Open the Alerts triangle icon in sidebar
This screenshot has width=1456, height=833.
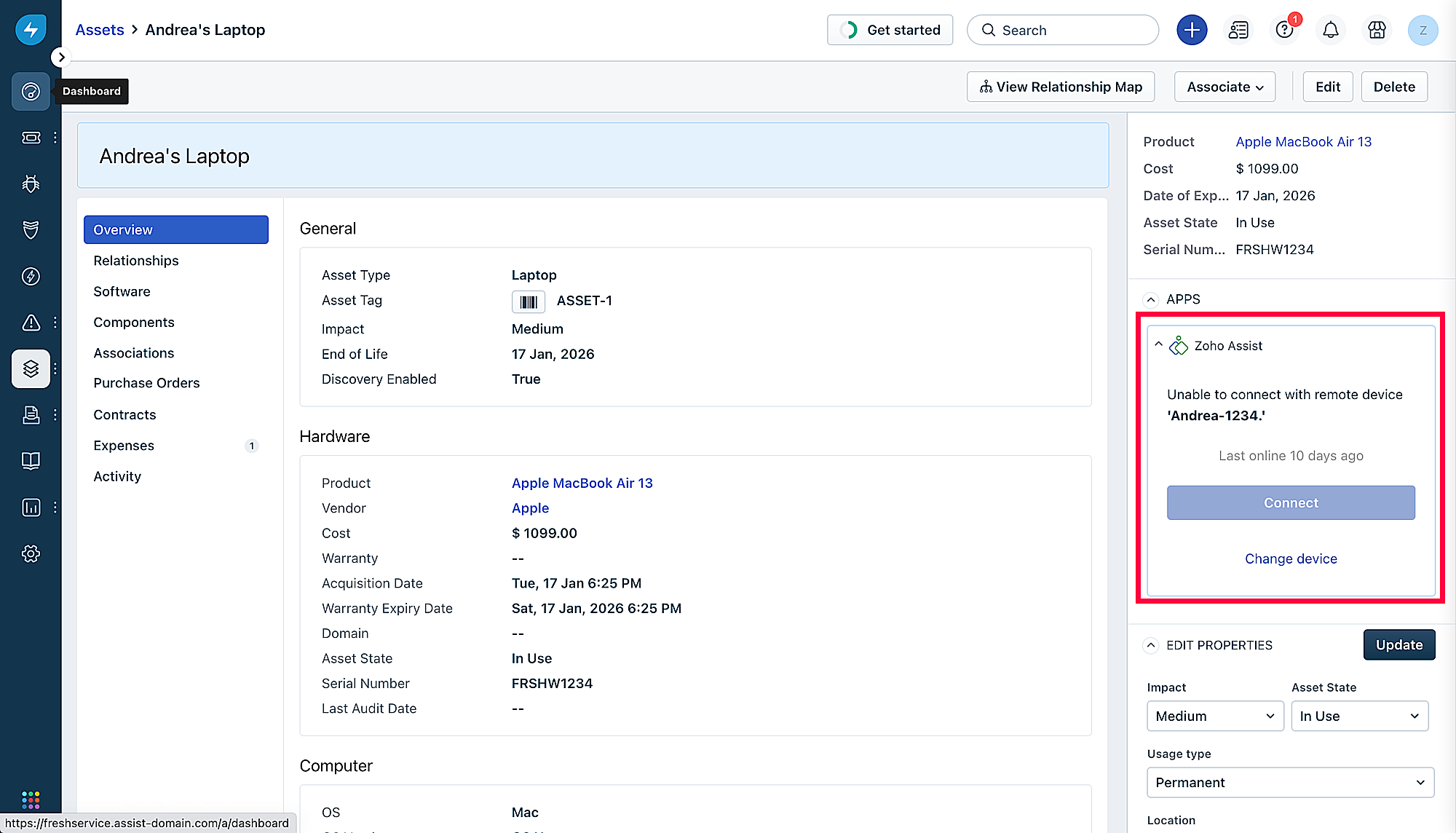click(31, 323)
